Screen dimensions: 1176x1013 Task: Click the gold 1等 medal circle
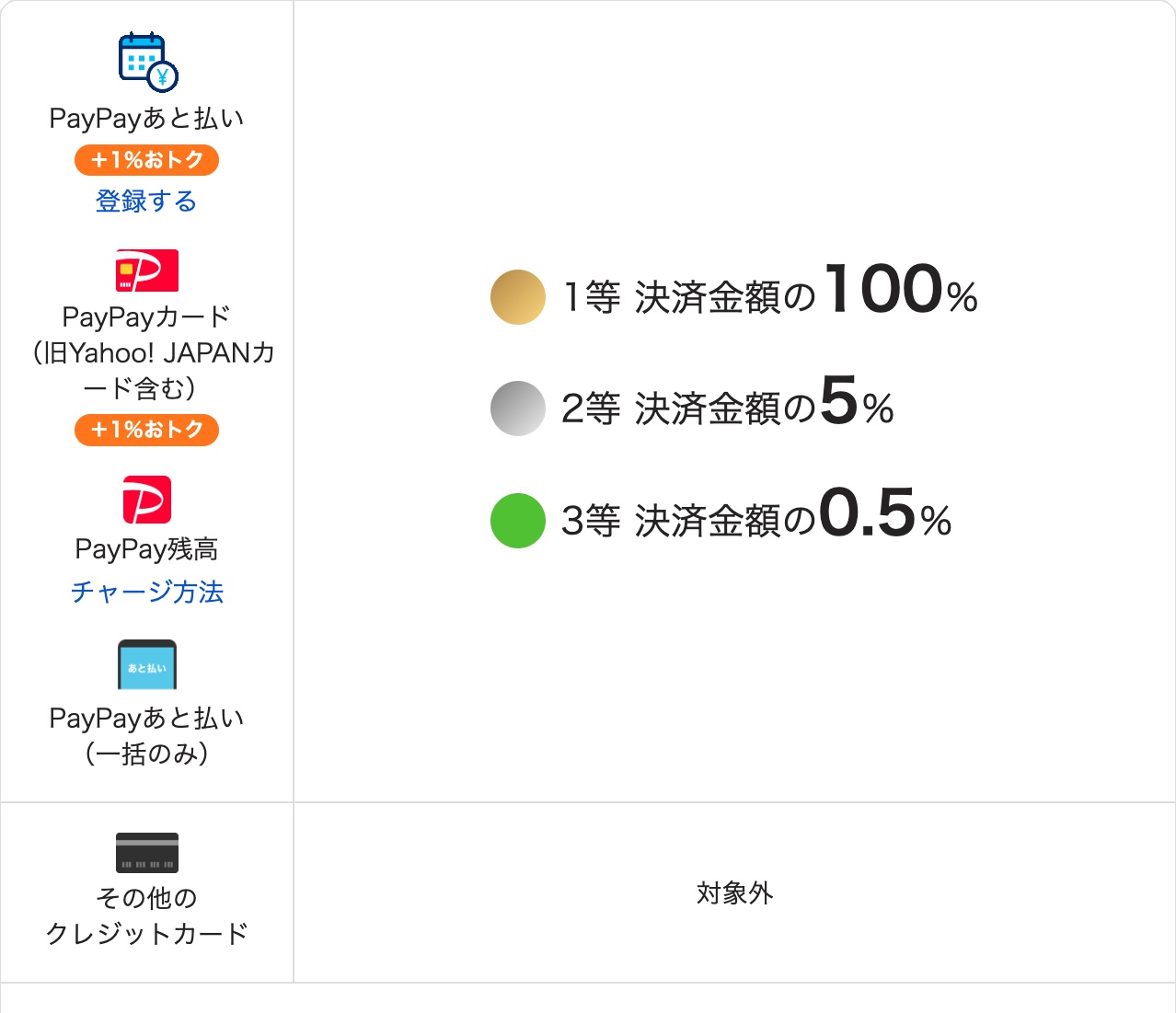pos(518,297)
